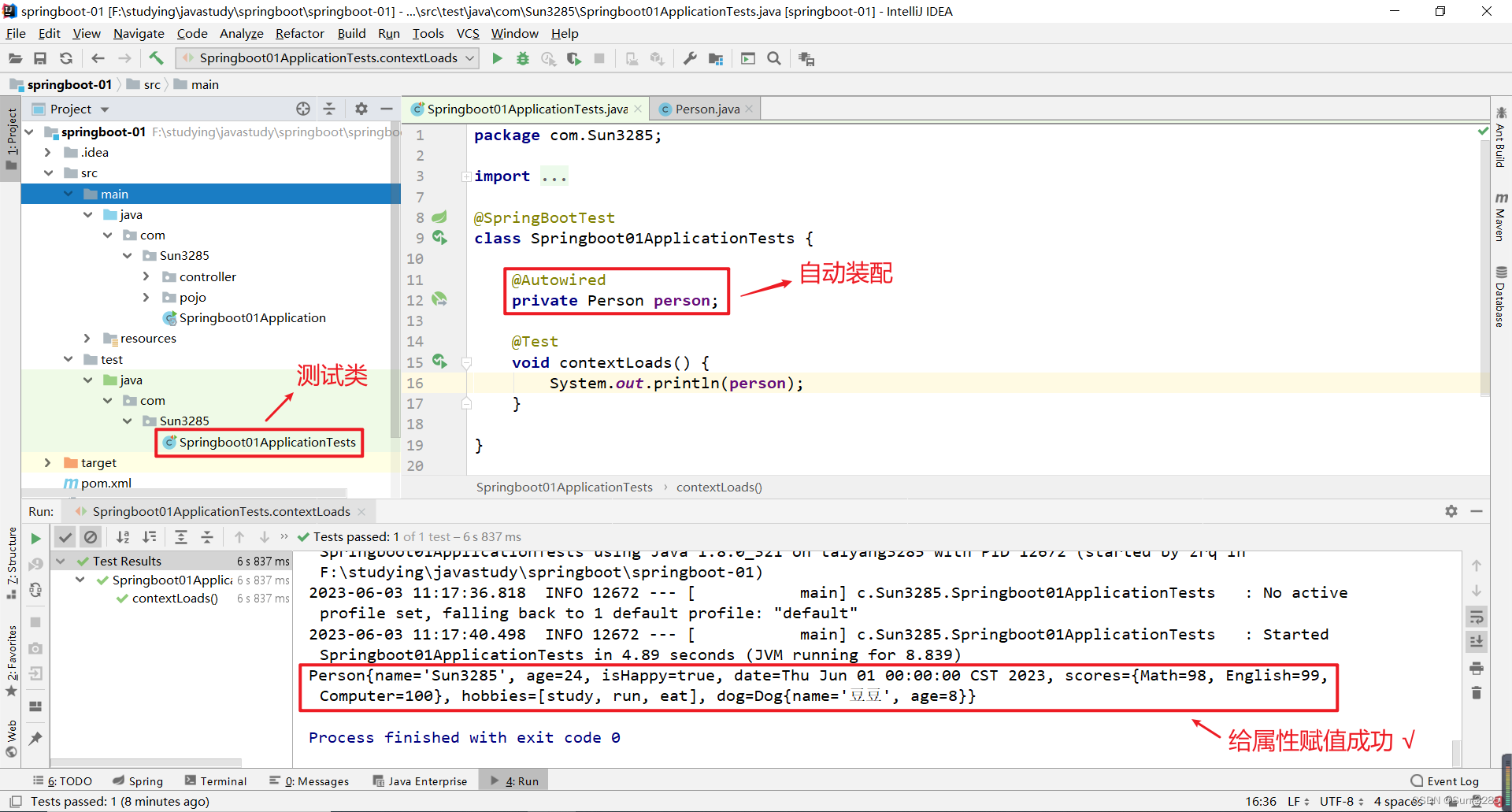The image size is (1512, 812).
Task: Expand the .idea folder
Action: click(48, 152)
